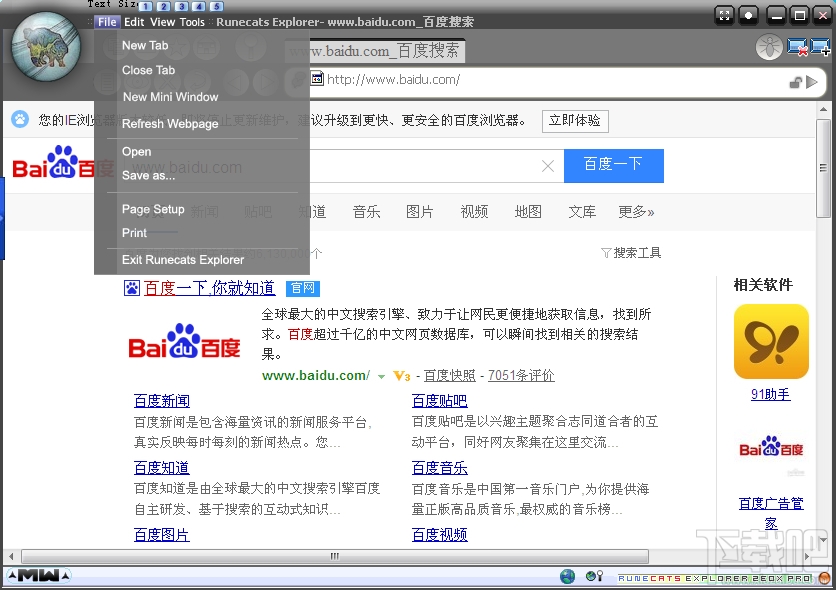Switch to 地图 search category
Viewport: 836px width, 590px height.
click(528, 212)
